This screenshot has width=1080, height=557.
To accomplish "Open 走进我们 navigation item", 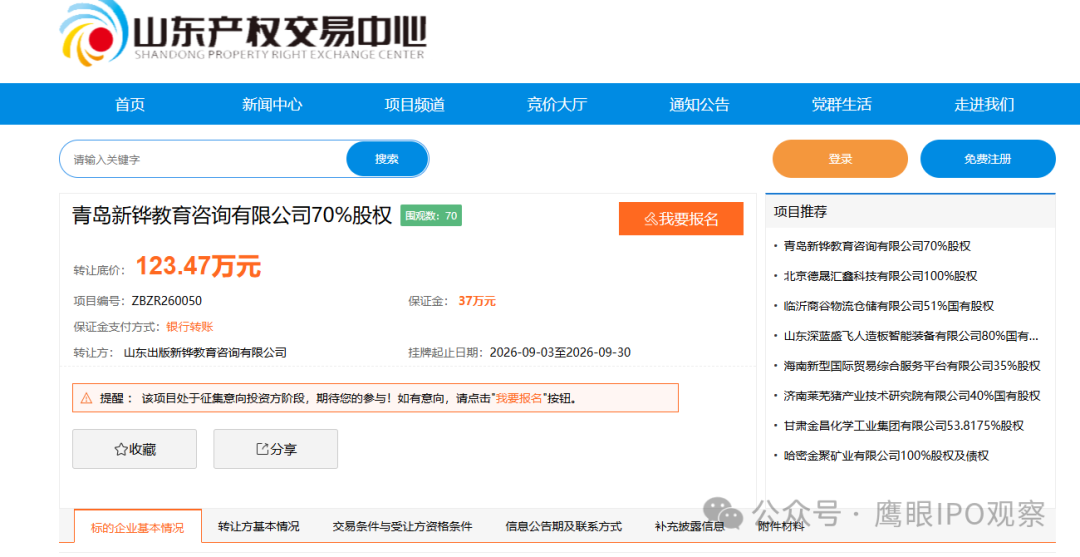I will 984,104.
